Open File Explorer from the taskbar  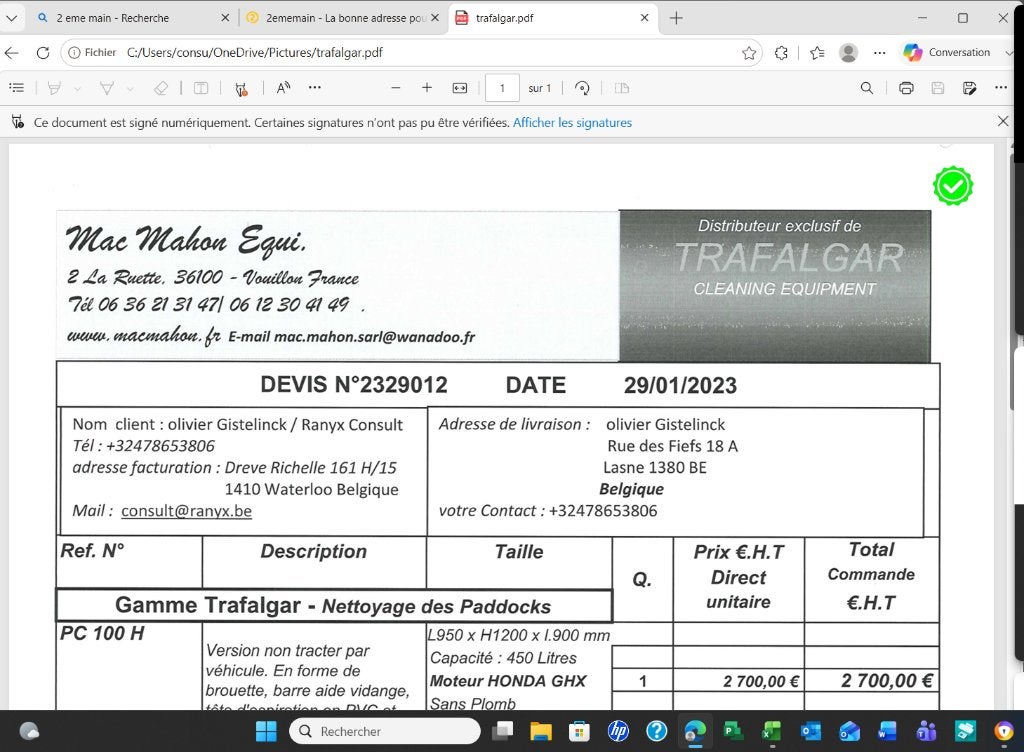click(541, 731)
